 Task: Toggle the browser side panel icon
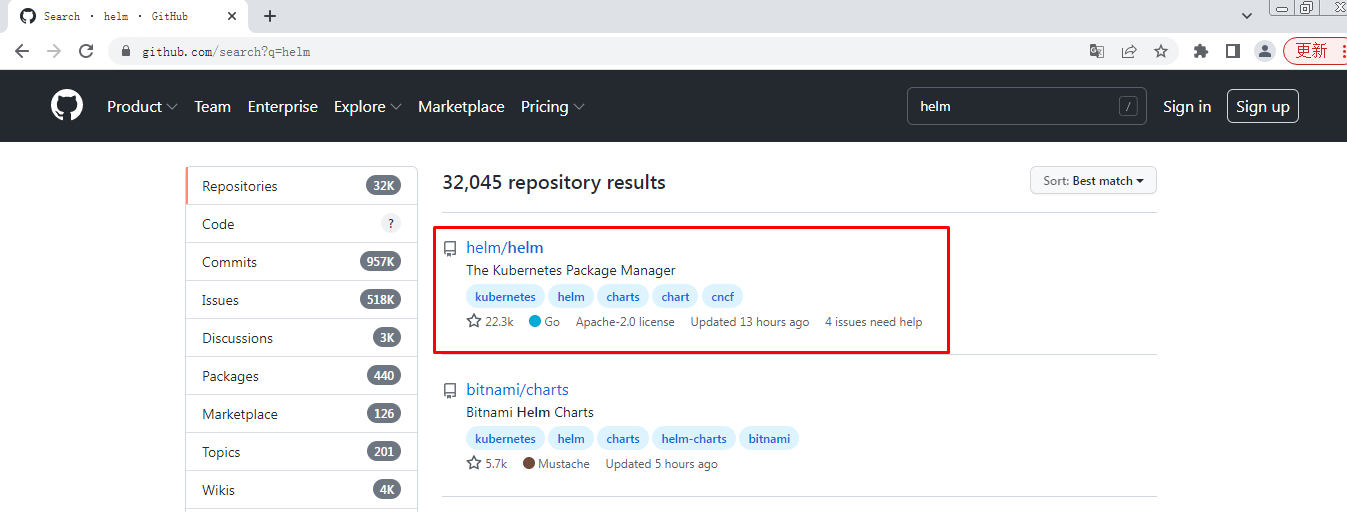point(1233,51)
